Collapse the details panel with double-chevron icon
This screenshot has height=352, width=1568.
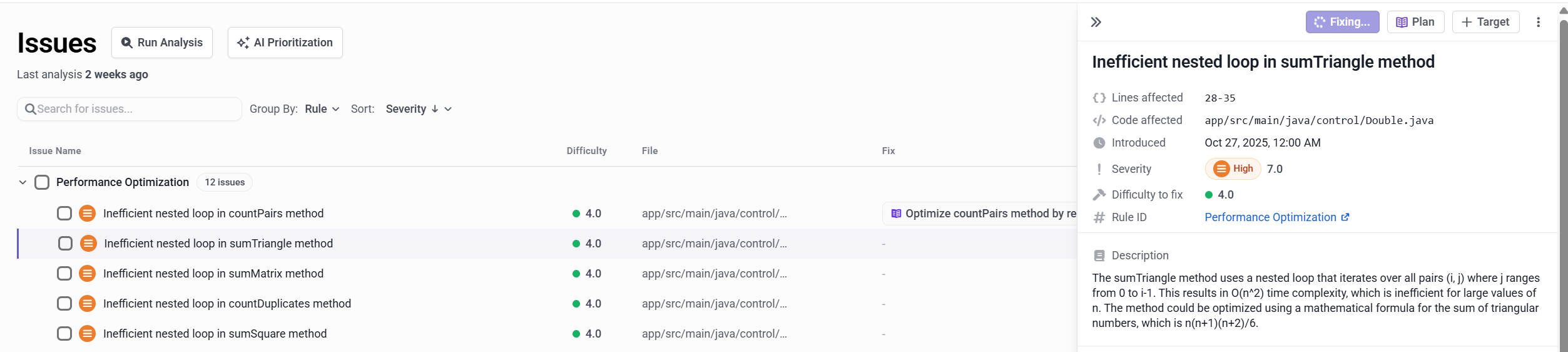tap(1096, 23)
